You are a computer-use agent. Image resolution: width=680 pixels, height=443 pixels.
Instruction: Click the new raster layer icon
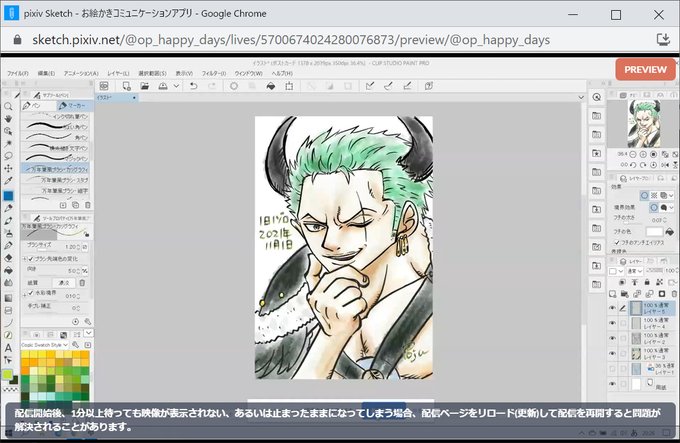click(x=612, y=294)
